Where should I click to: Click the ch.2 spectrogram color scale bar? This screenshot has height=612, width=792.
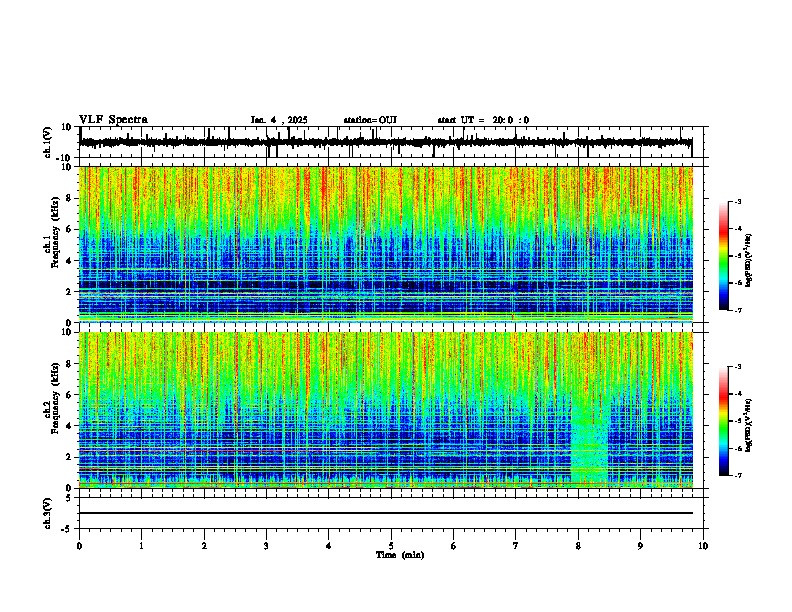click(x=724, y=421)
